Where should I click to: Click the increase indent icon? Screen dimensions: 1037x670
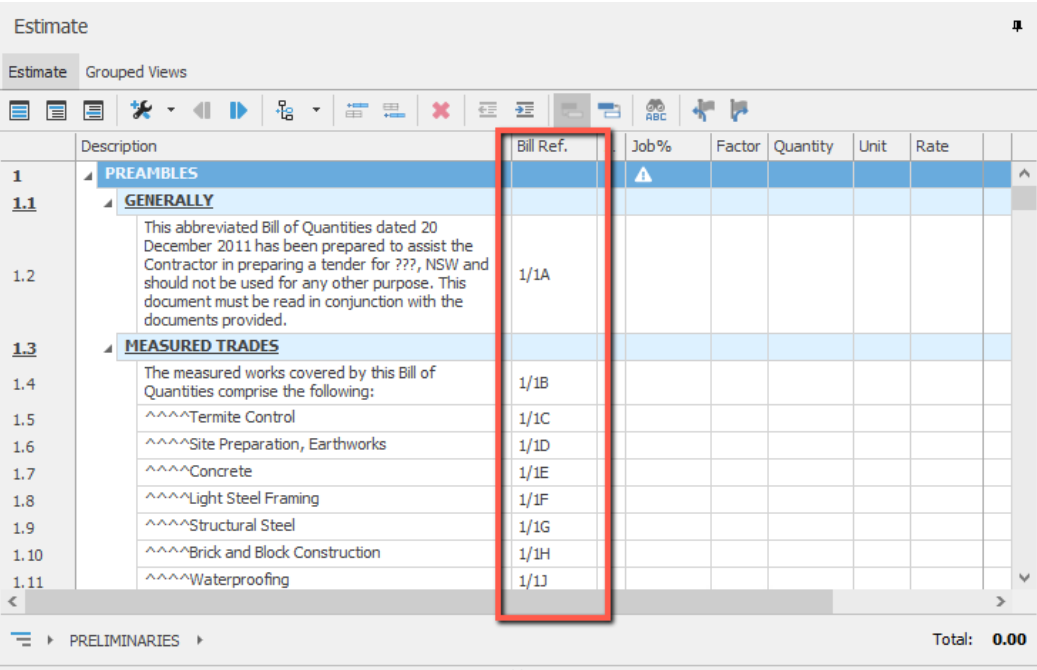point(524,110)
